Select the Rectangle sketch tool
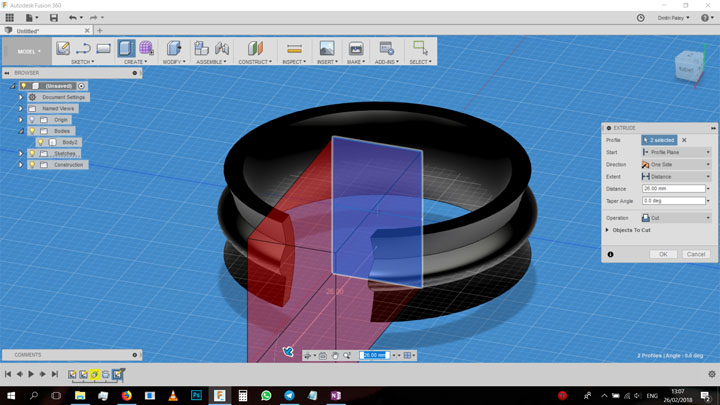The image size is (720, 405). (103, 48)
